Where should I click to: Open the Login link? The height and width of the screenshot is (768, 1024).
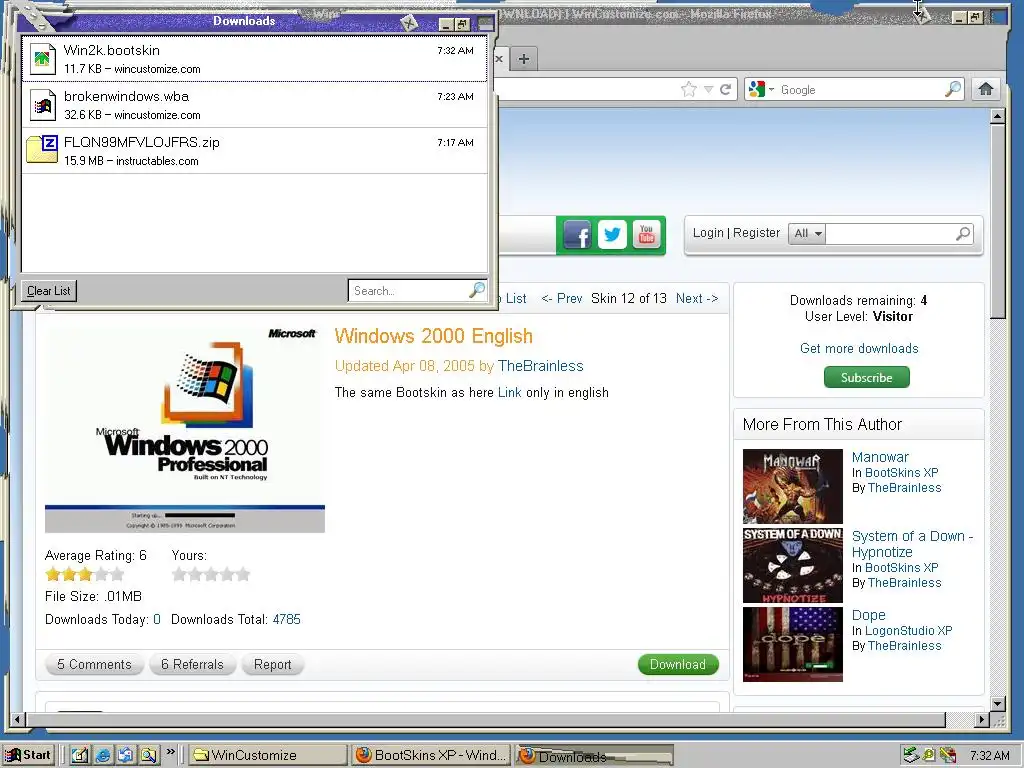[708, 232]
